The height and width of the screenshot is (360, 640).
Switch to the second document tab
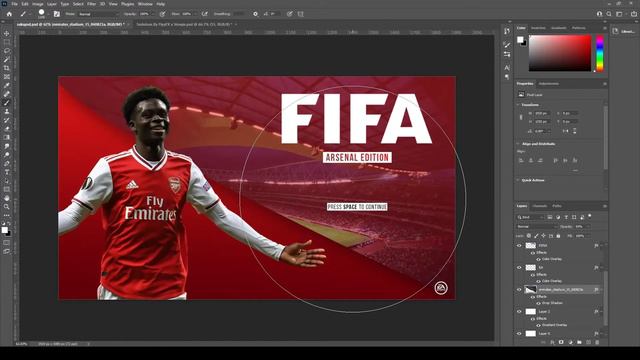coord(184,24)
